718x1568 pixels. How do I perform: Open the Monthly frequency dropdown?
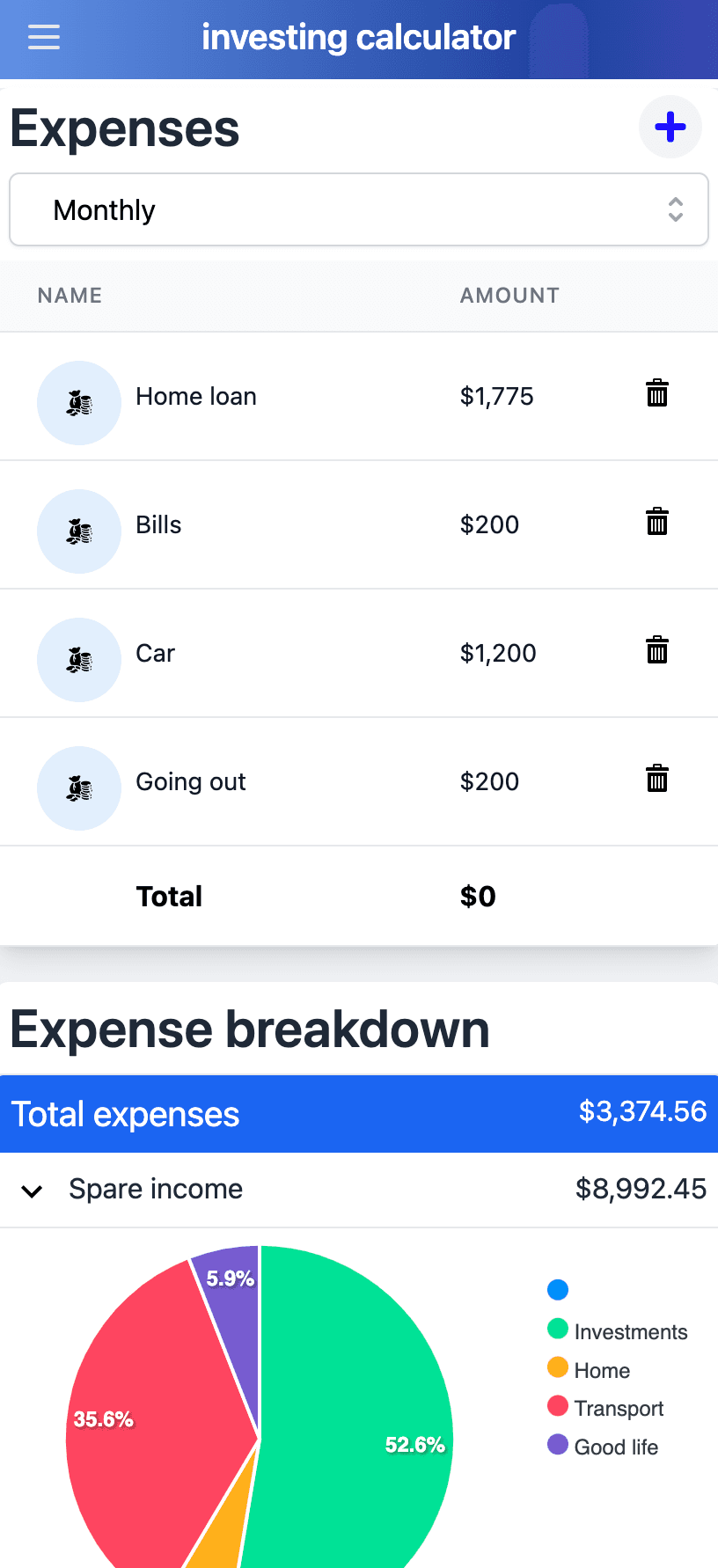359,210
